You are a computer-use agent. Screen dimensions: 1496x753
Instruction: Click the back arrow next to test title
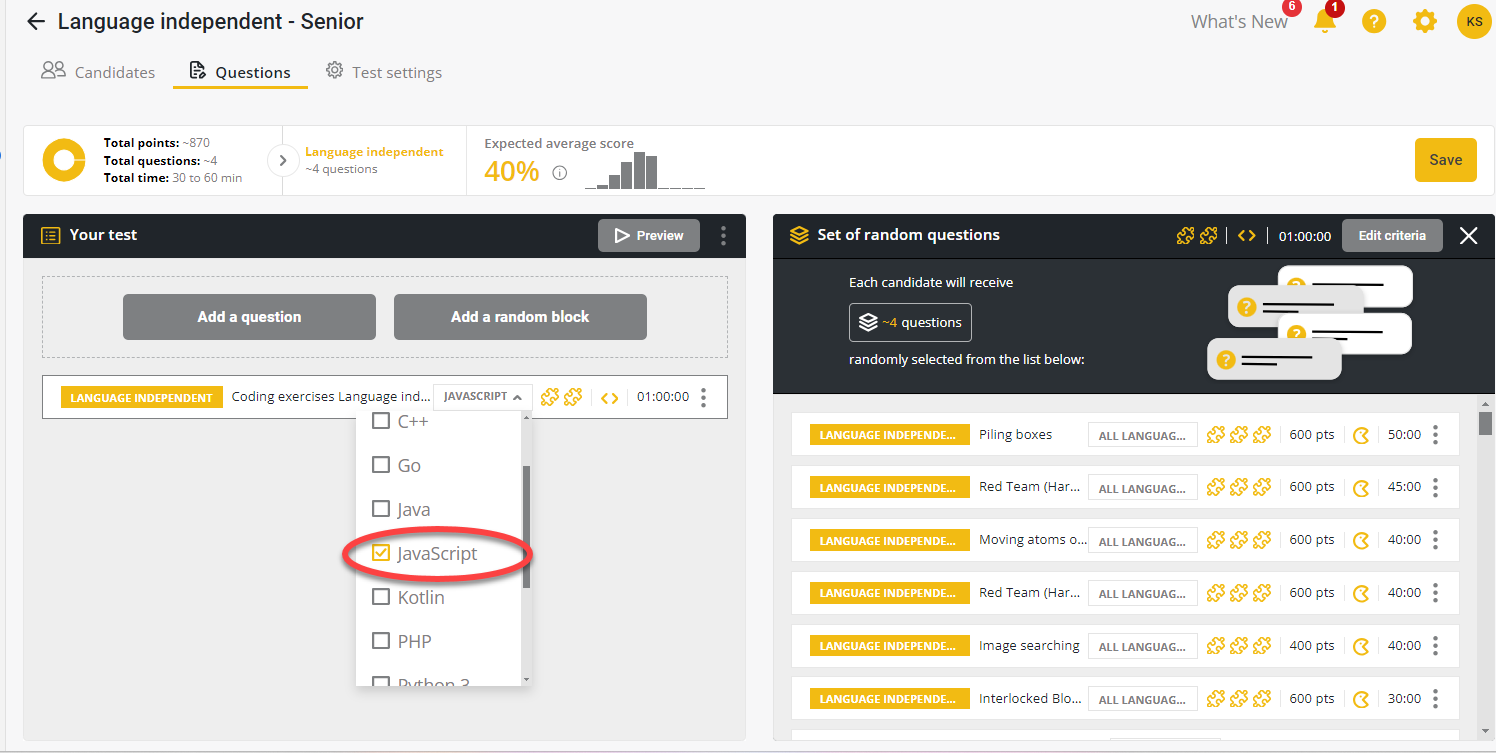pos(36,22)
